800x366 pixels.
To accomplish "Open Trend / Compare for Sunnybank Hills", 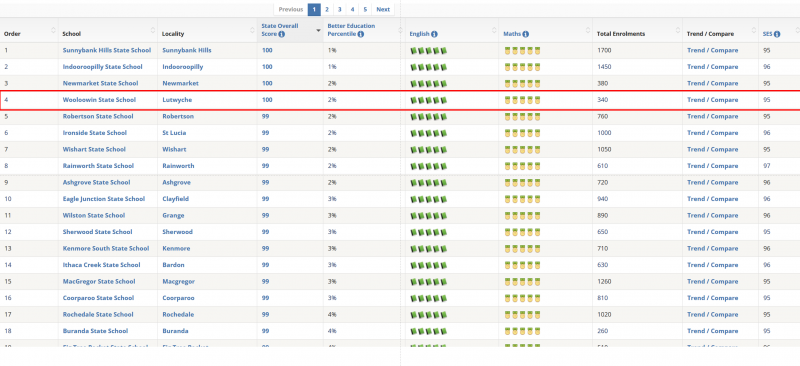I will [712, 51].
